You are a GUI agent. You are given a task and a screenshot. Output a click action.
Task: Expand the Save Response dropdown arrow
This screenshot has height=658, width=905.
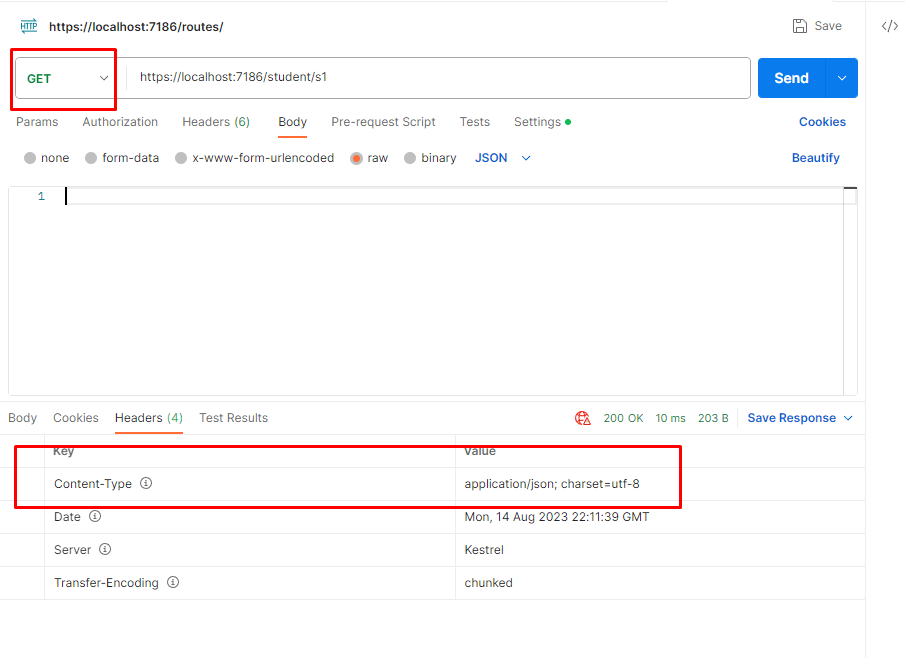(848, 418)
